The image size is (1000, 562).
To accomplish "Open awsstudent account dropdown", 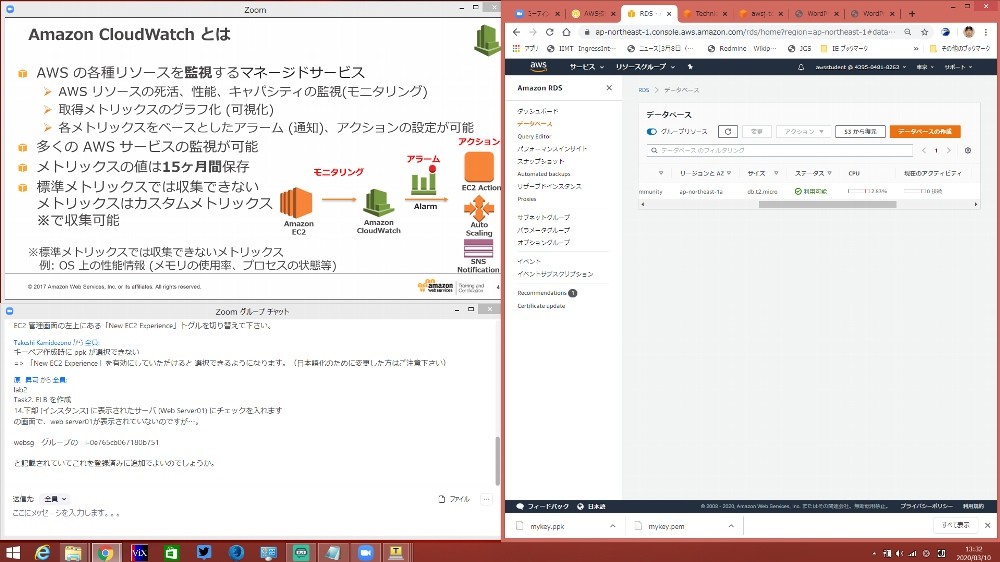I will 860,67.
